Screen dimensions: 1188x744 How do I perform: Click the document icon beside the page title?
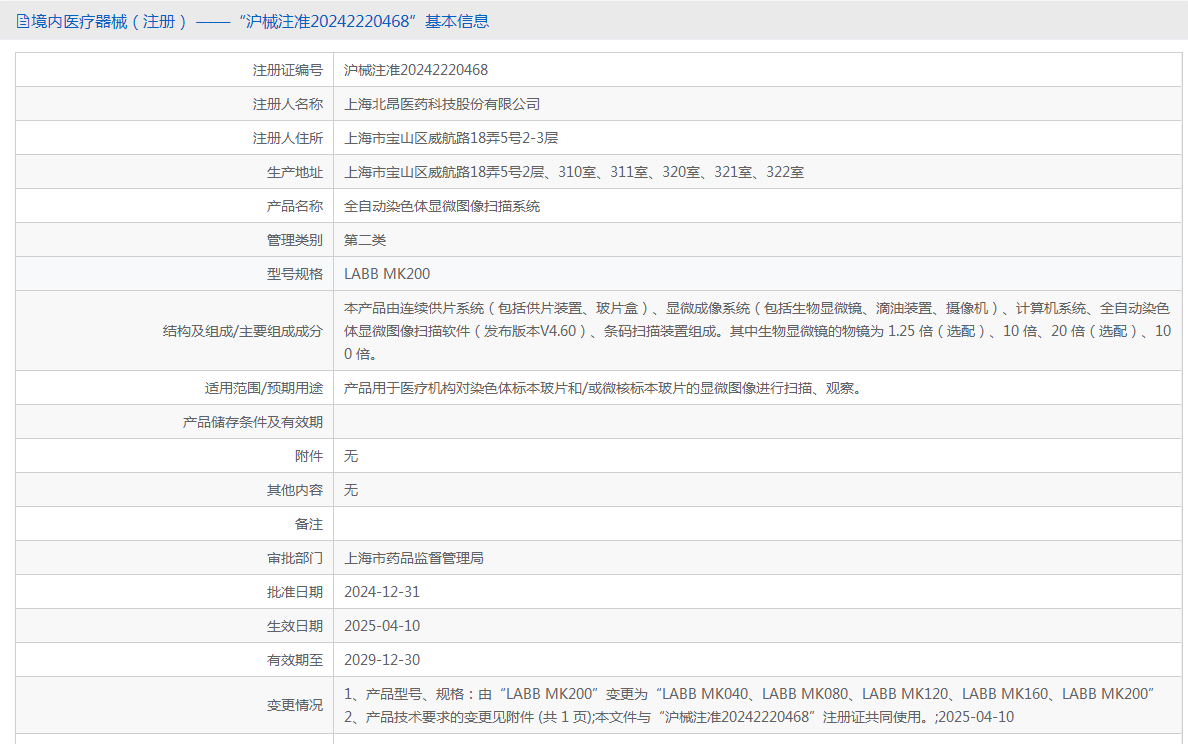click(23, 21)
